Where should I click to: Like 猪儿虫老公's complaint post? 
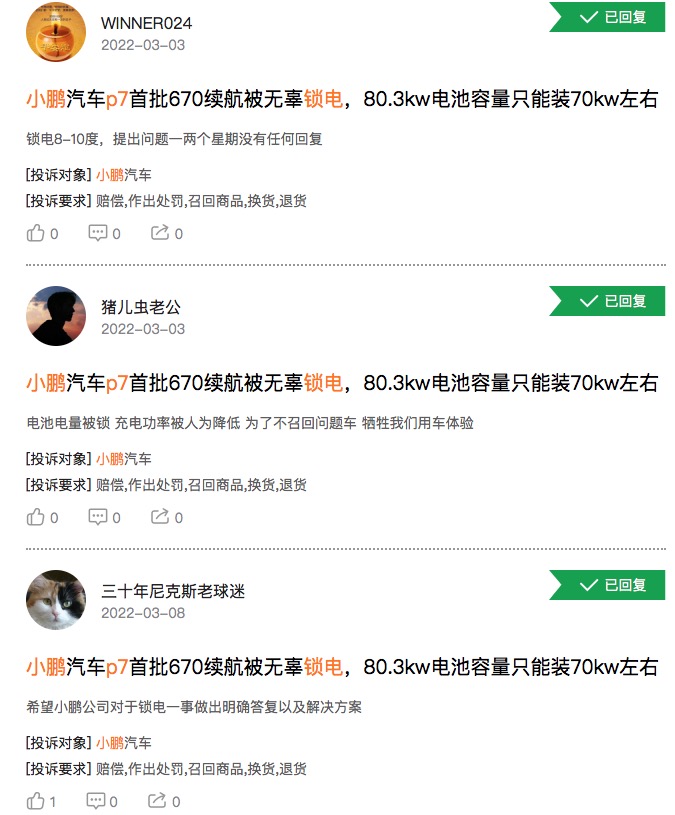click(x=35, y=517)
